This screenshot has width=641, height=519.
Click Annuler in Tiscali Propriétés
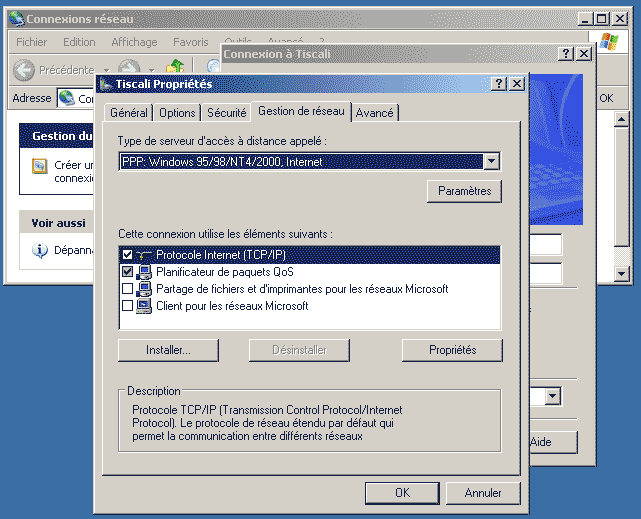(x=483, y=493)
